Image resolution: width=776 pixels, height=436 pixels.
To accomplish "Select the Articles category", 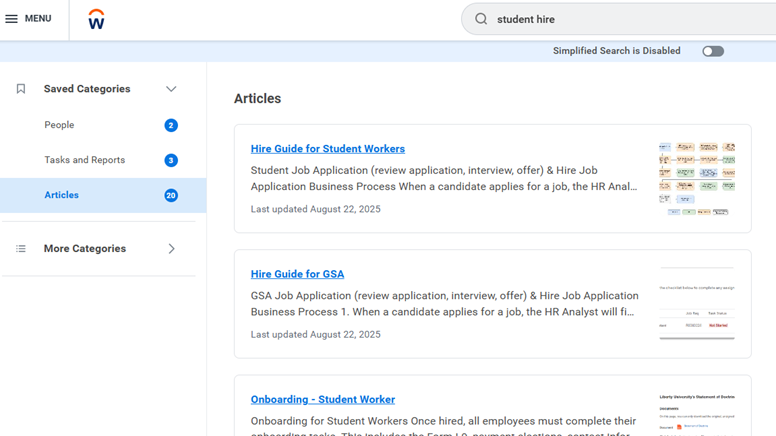I will point(61,195).
